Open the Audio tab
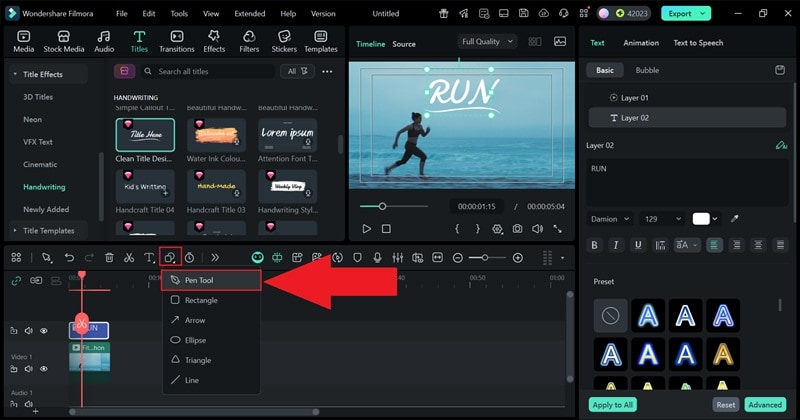The width and height of the screenshot is (800, 420). click(x=104, y=41)
